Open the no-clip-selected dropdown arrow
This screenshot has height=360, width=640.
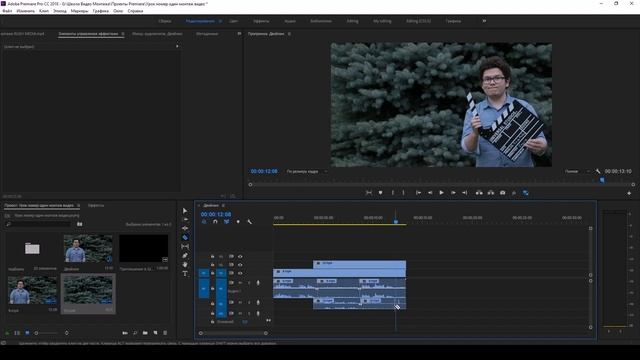click(177, 47)
